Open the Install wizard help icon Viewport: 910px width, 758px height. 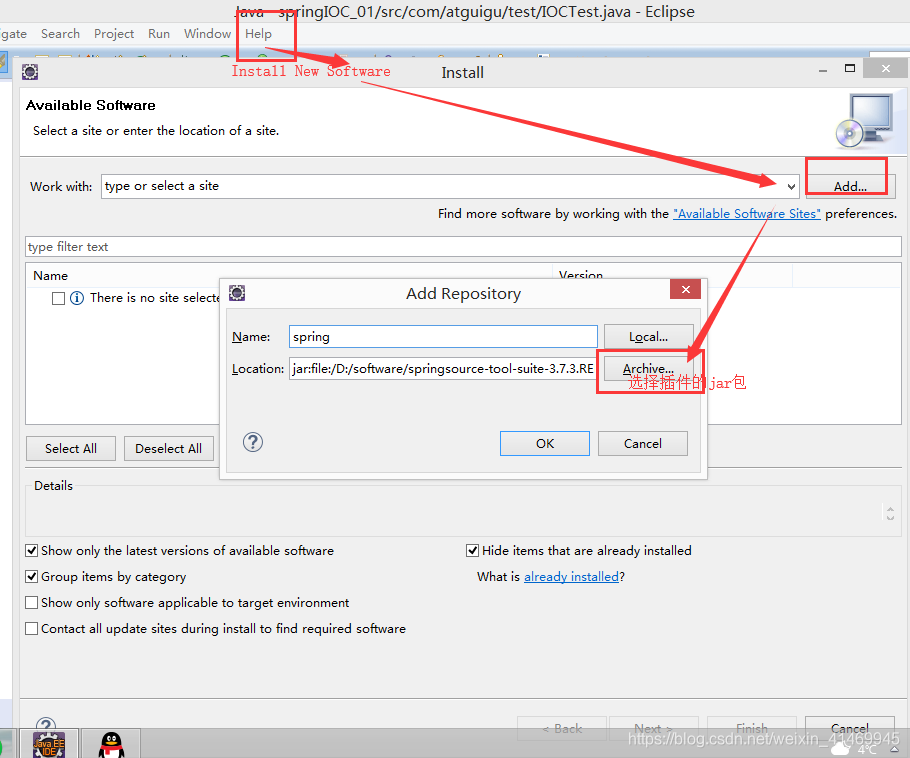pos(46,724)
